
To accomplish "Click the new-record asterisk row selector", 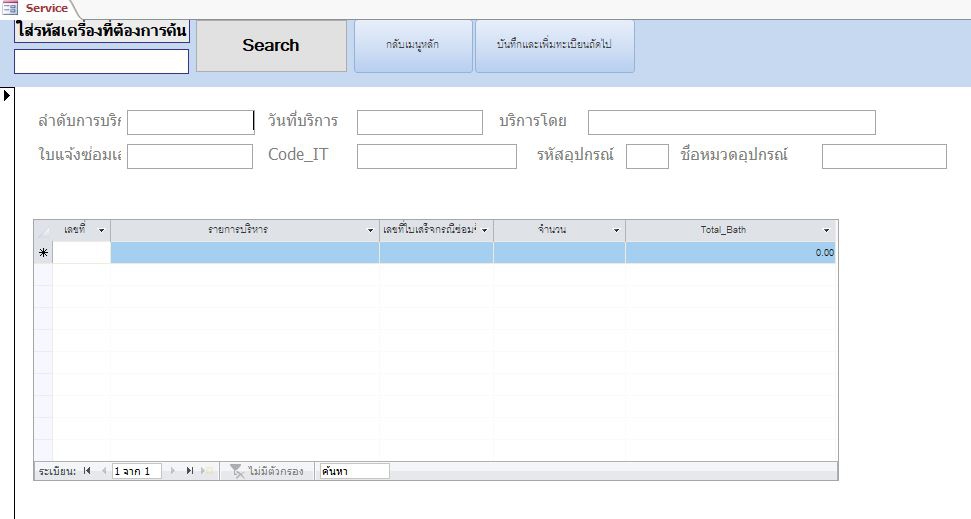I will [x=43, y=253].
